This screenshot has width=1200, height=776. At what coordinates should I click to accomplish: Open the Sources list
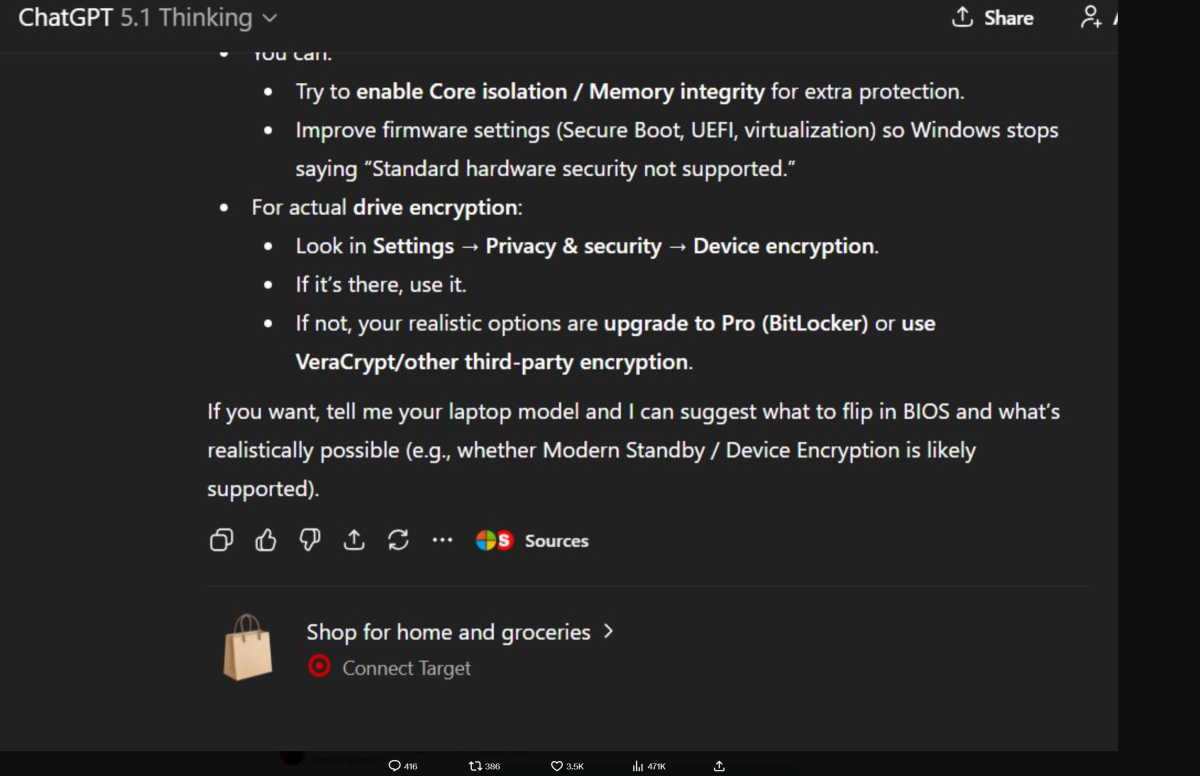pos(556,541)
